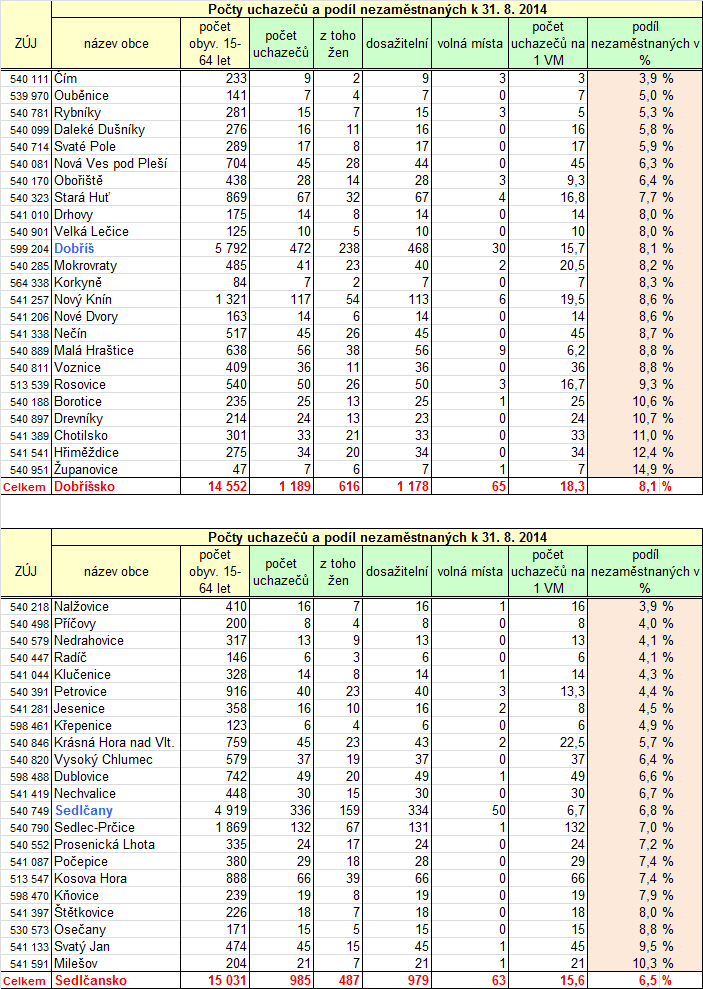Click the red Sedlčansko total label

90,980
